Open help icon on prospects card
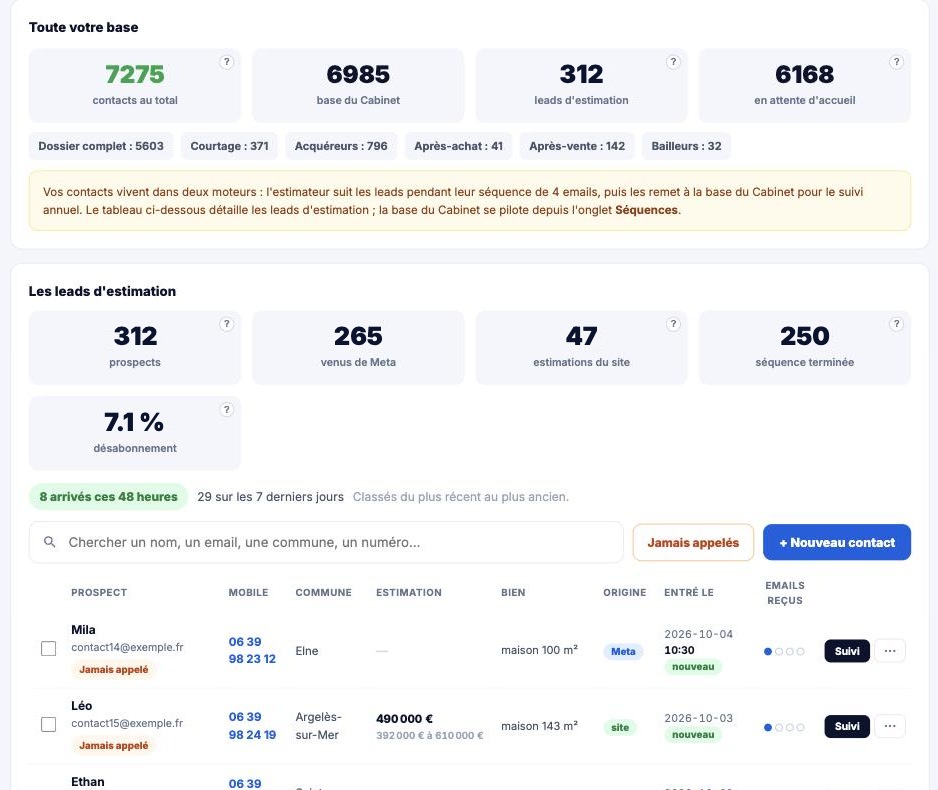The image size is (938, 790). point(226,324)
